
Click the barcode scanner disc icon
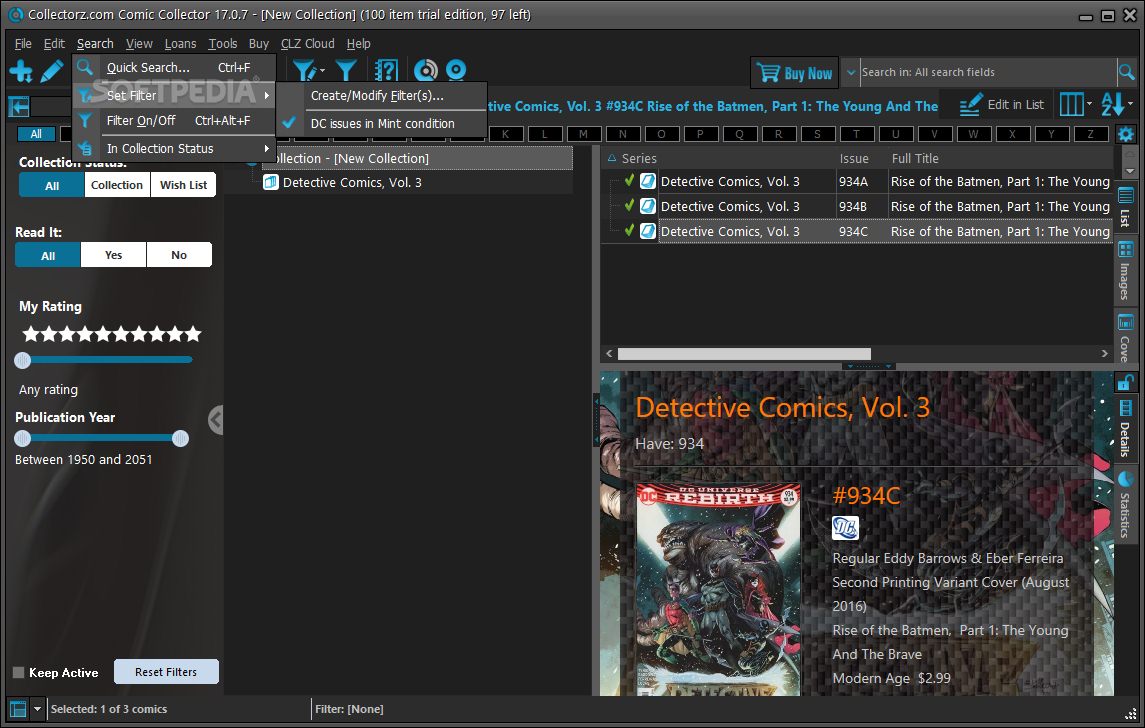click(x=426, y=71)
